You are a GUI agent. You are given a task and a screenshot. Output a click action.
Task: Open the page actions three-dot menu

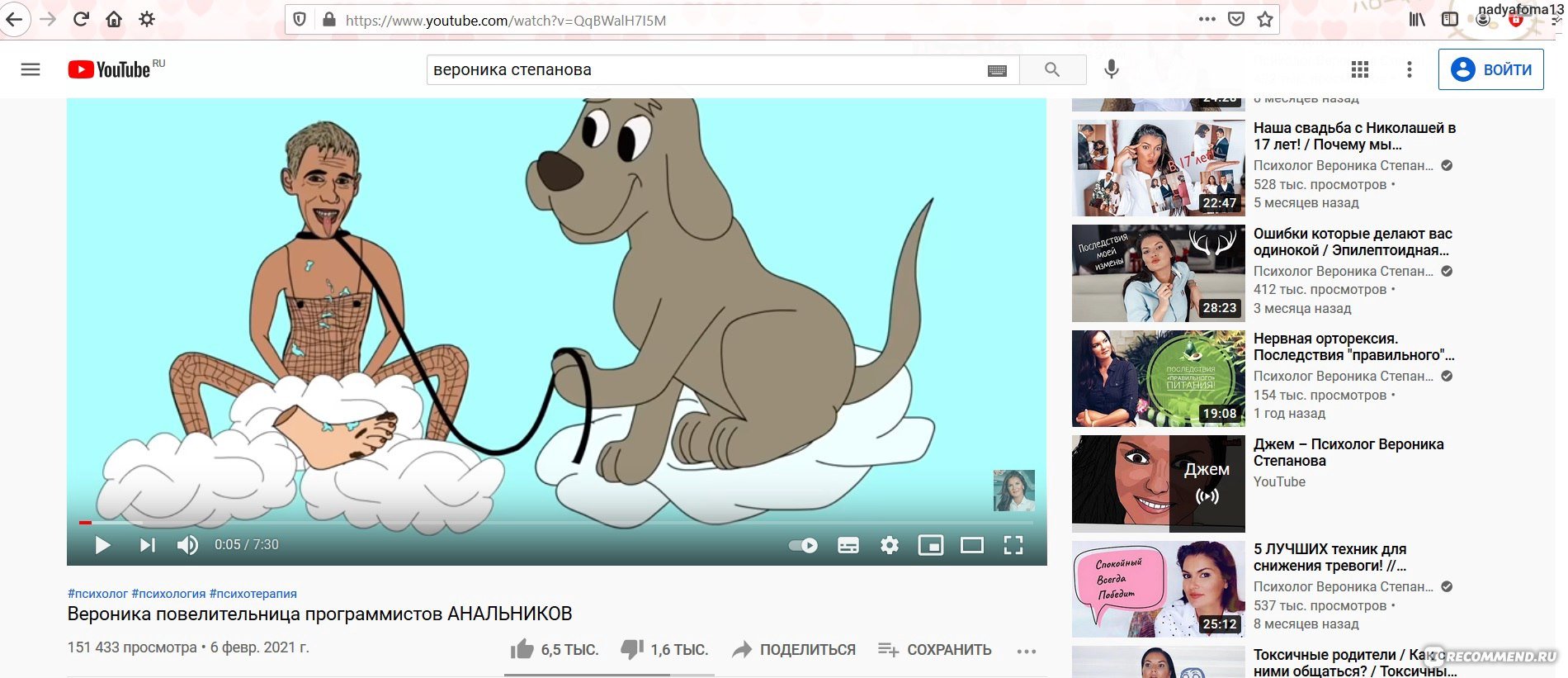click(x=1207, y=19)
